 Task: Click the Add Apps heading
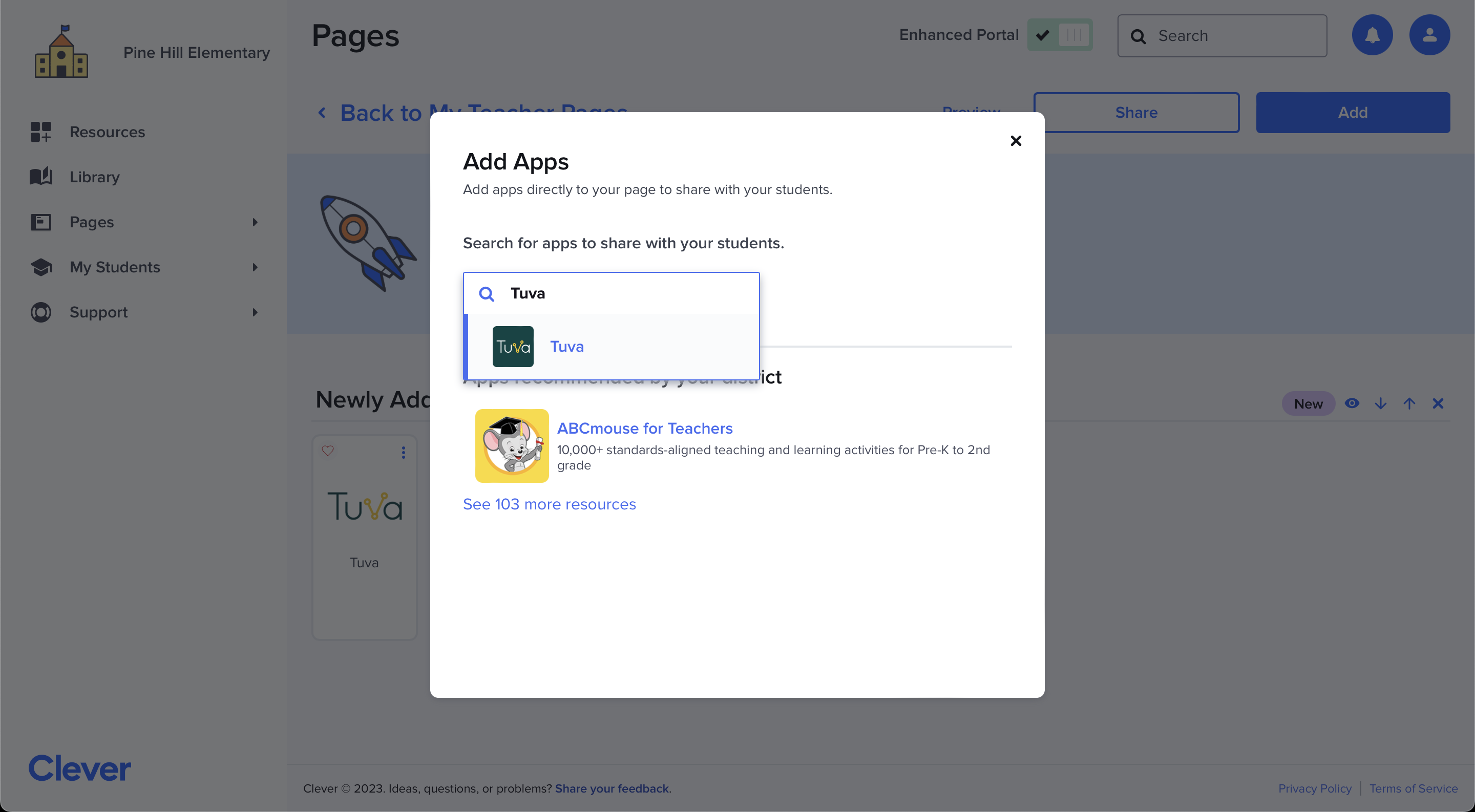[515, 162]
